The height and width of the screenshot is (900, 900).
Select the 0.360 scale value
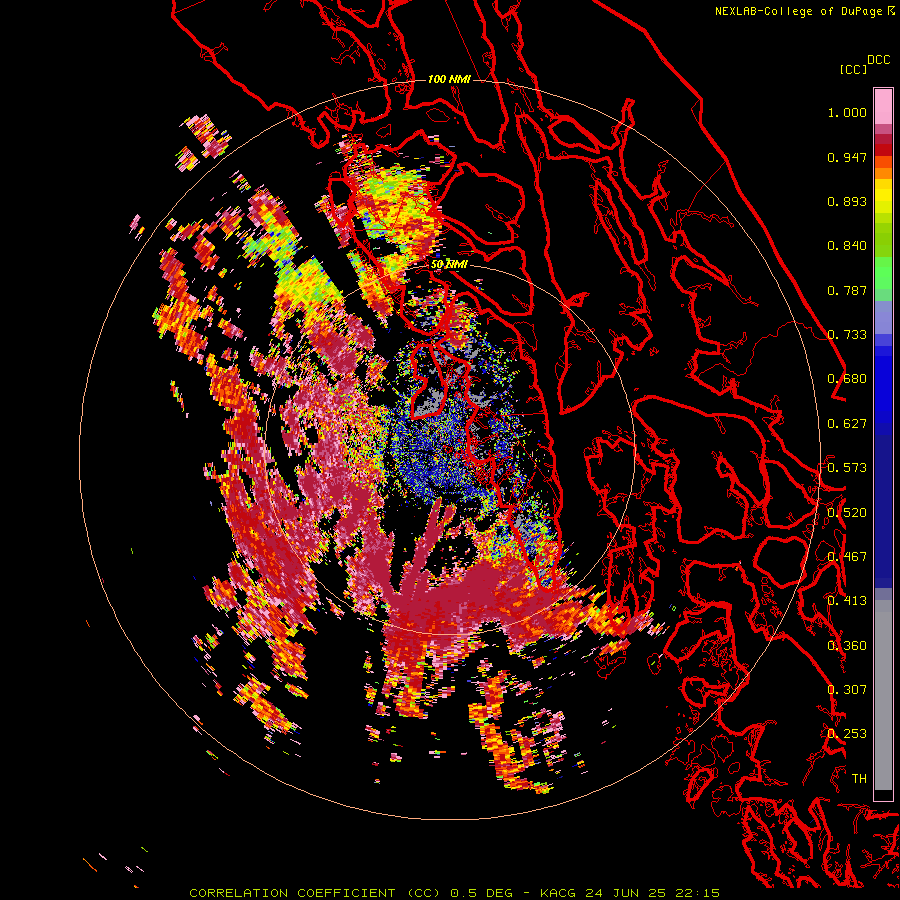(x=847, y=646)
